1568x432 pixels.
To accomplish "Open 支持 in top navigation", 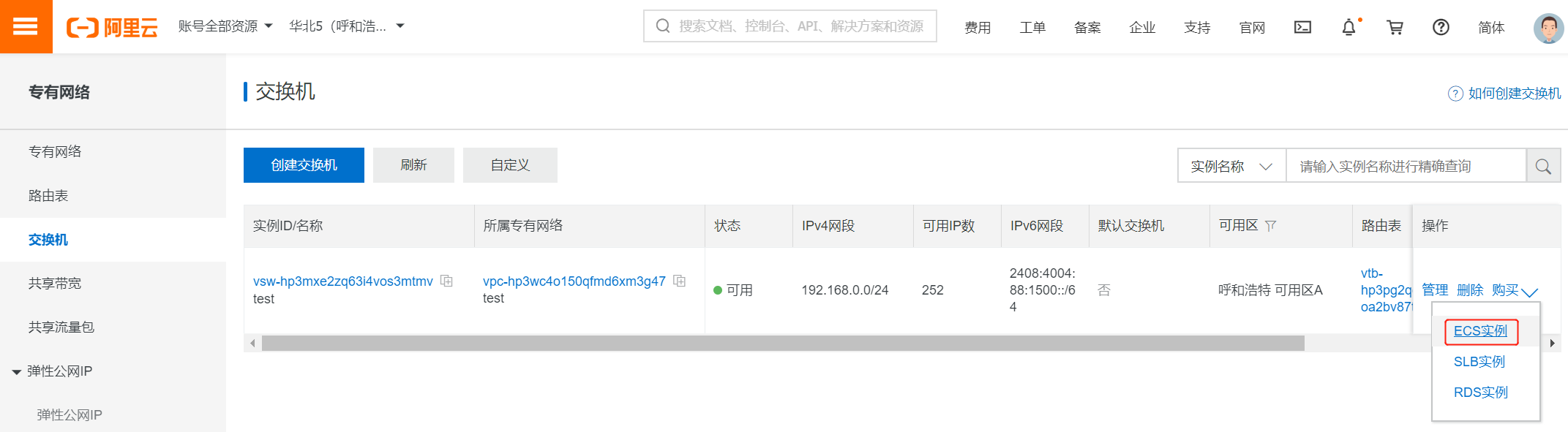I will coord(1197,28).
